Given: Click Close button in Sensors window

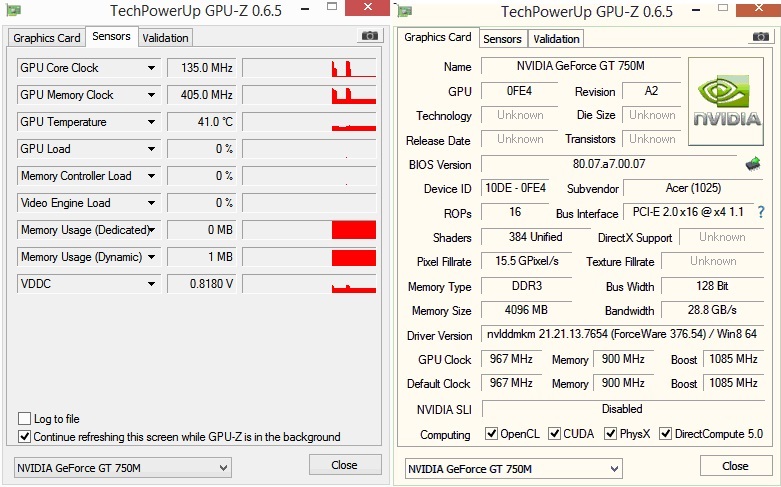Looking at the screenshot, I should [345, 465].
